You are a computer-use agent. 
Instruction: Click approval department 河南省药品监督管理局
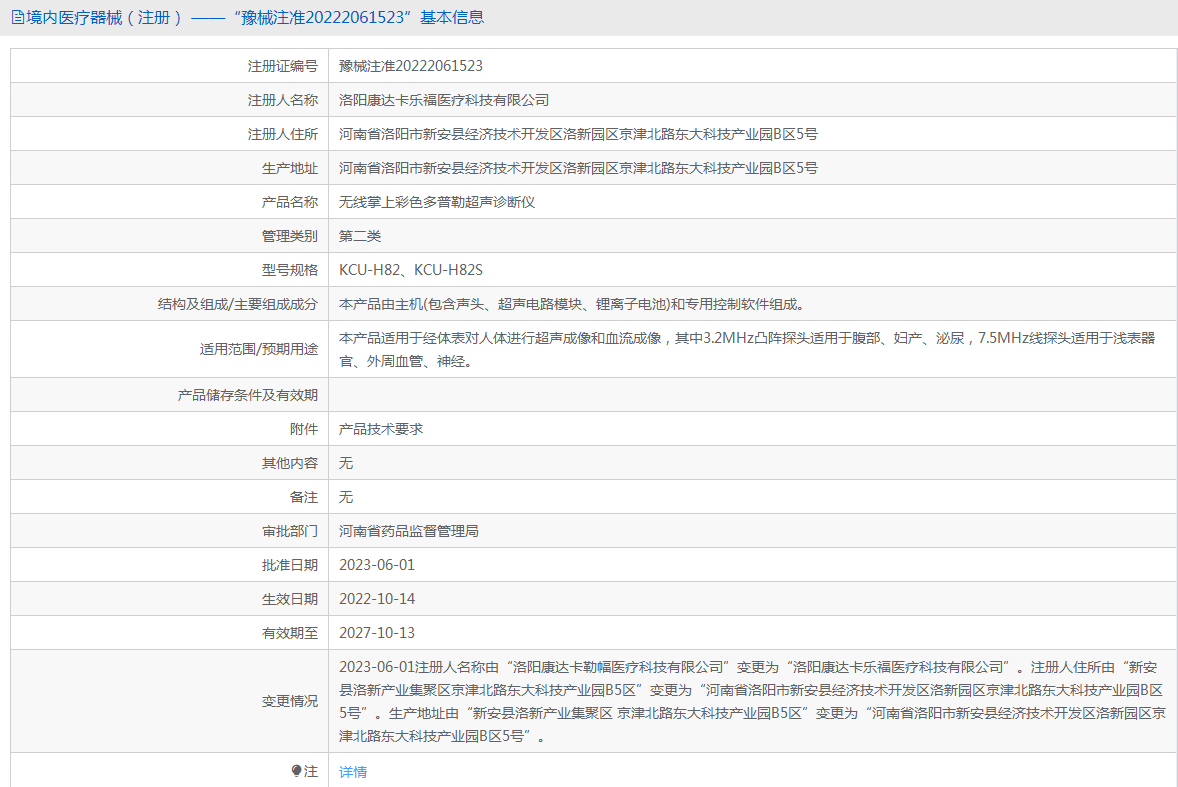coord(409,531)
